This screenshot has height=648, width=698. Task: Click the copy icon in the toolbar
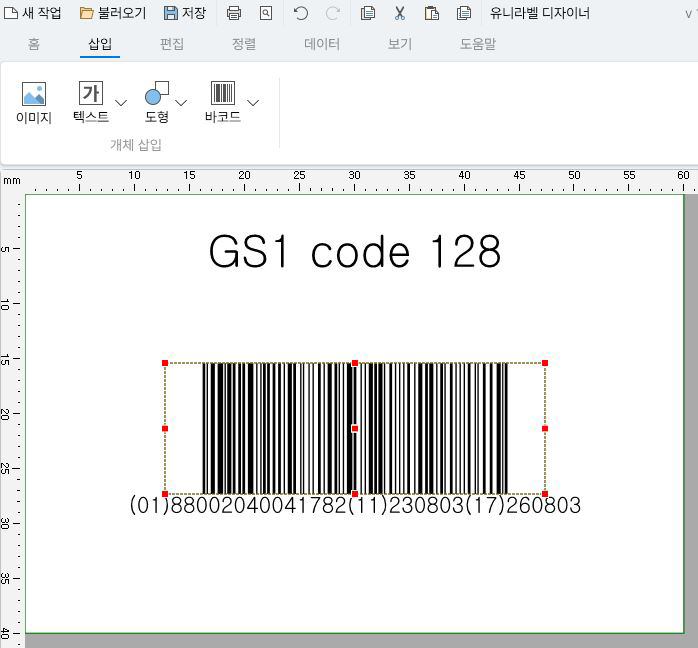coord(368,13)
